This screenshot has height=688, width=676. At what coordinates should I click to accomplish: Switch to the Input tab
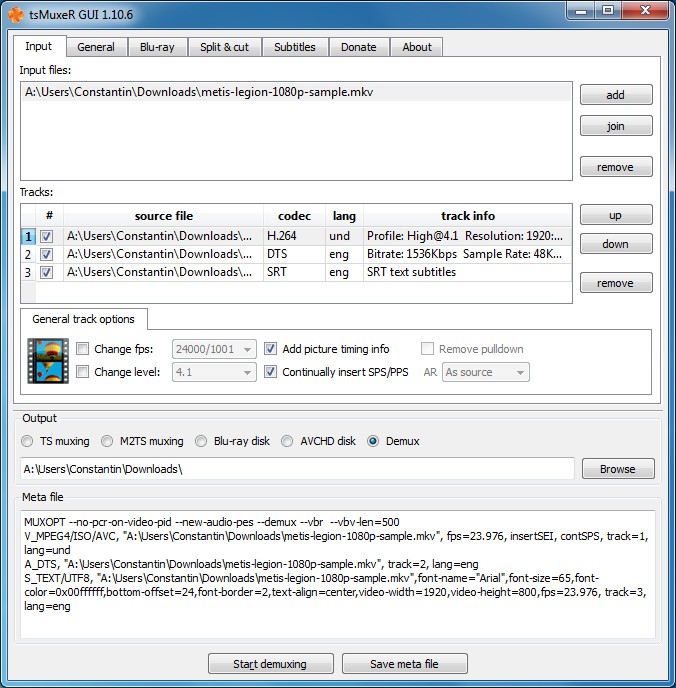(39, 46)
